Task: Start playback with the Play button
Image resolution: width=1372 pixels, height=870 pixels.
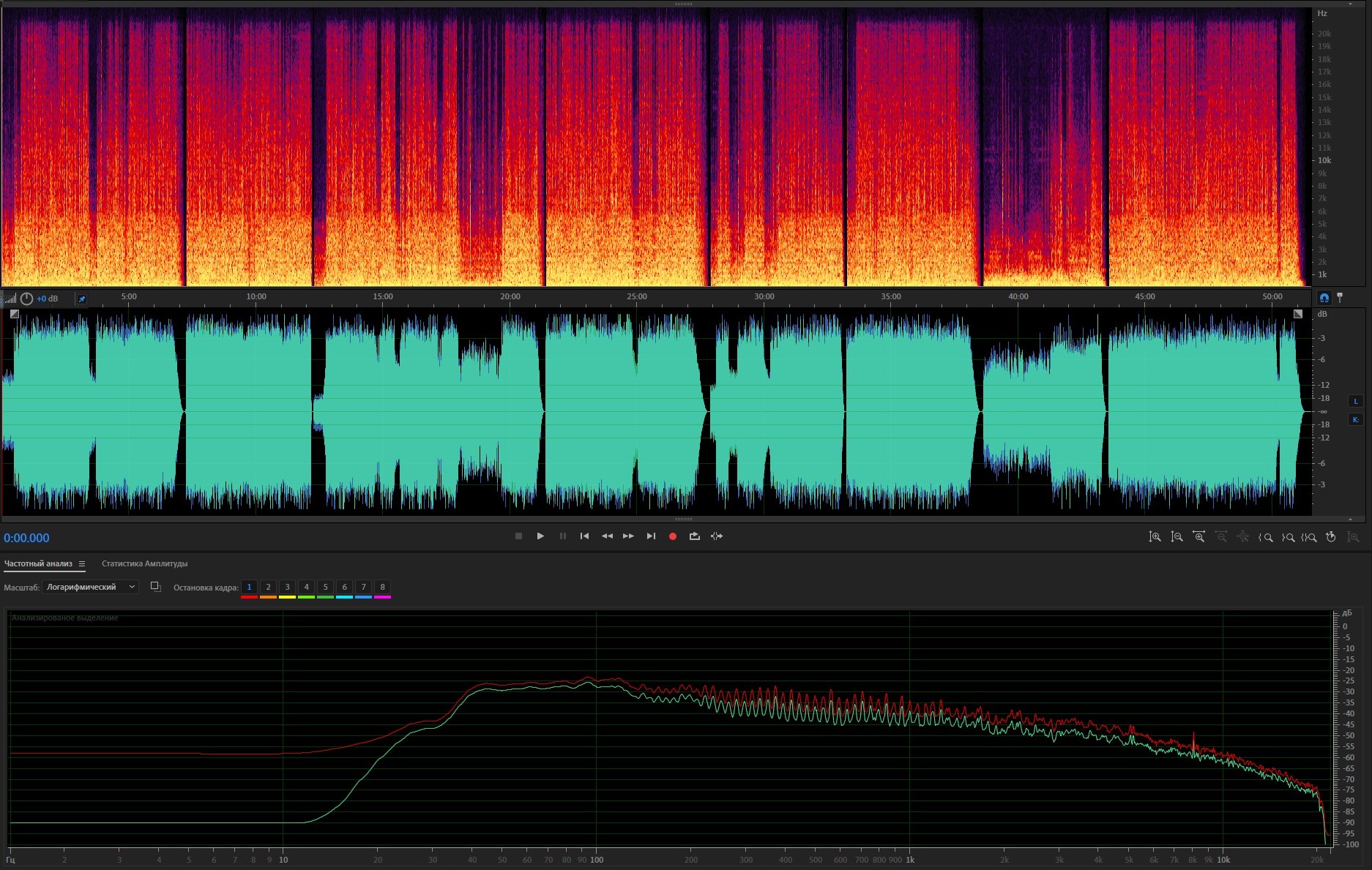Action: 540,536
